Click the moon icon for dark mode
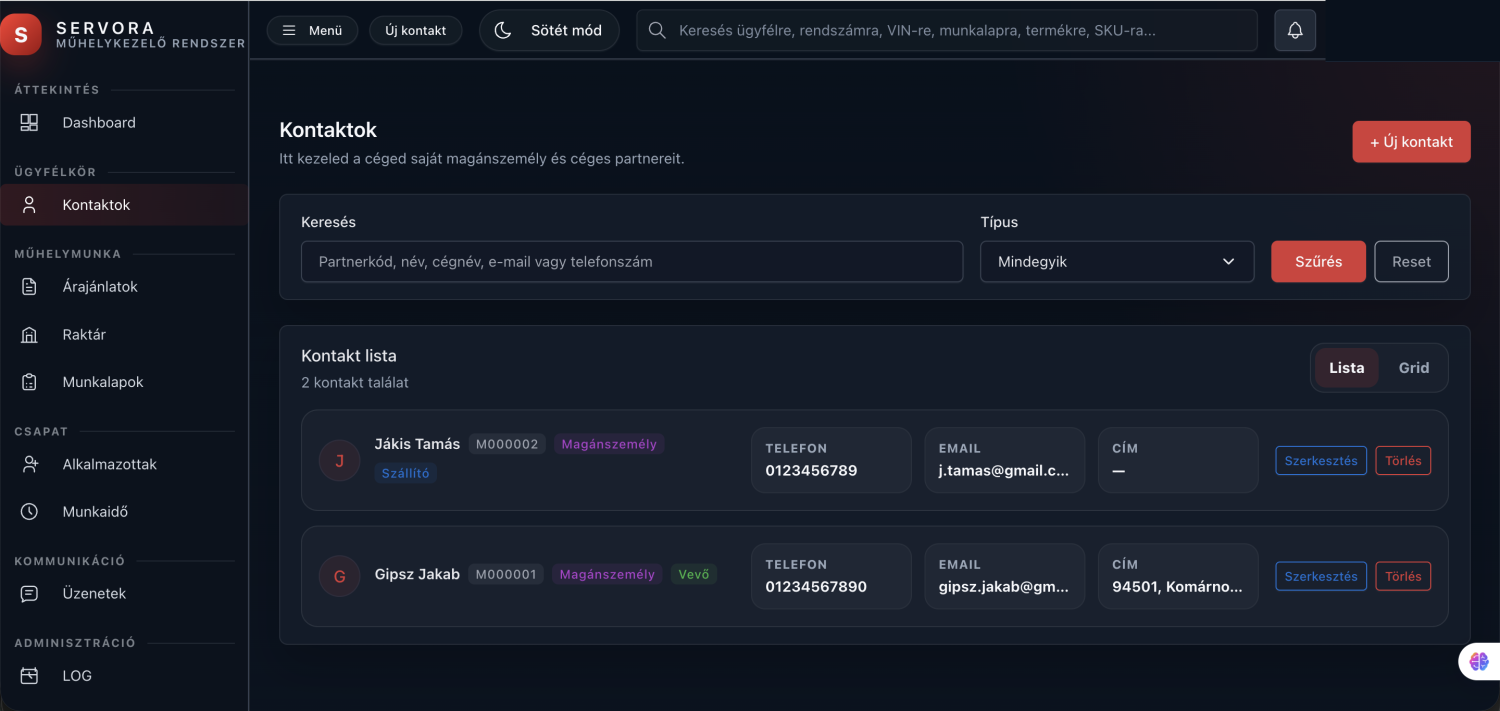Image resolution: width=1500 pixels, height=711 pixels. coord(503,30)
